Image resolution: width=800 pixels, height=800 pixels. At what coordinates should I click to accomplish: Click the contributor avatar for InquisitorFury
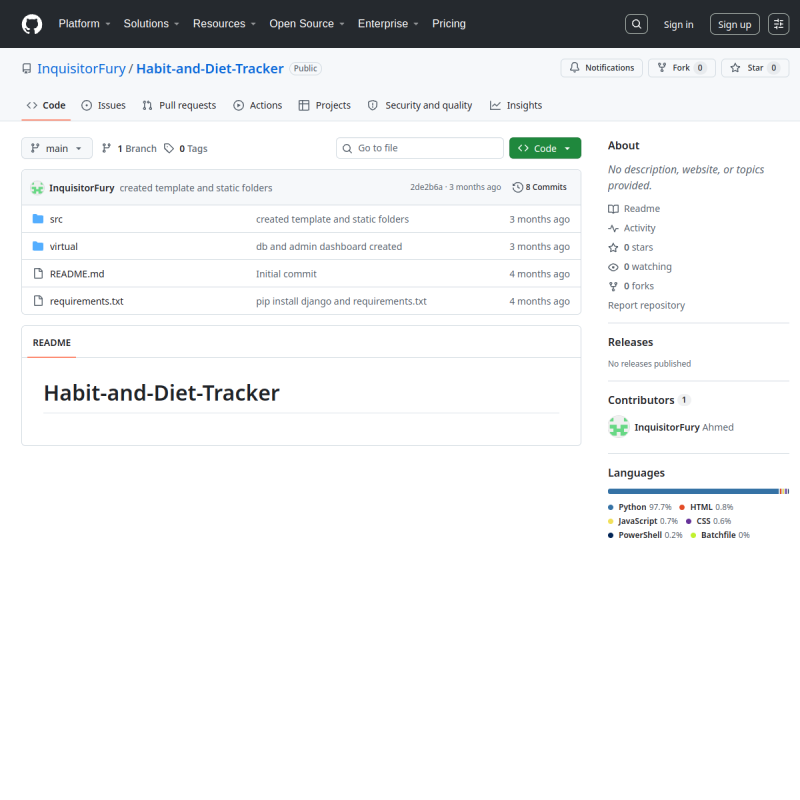coord(618,427)
